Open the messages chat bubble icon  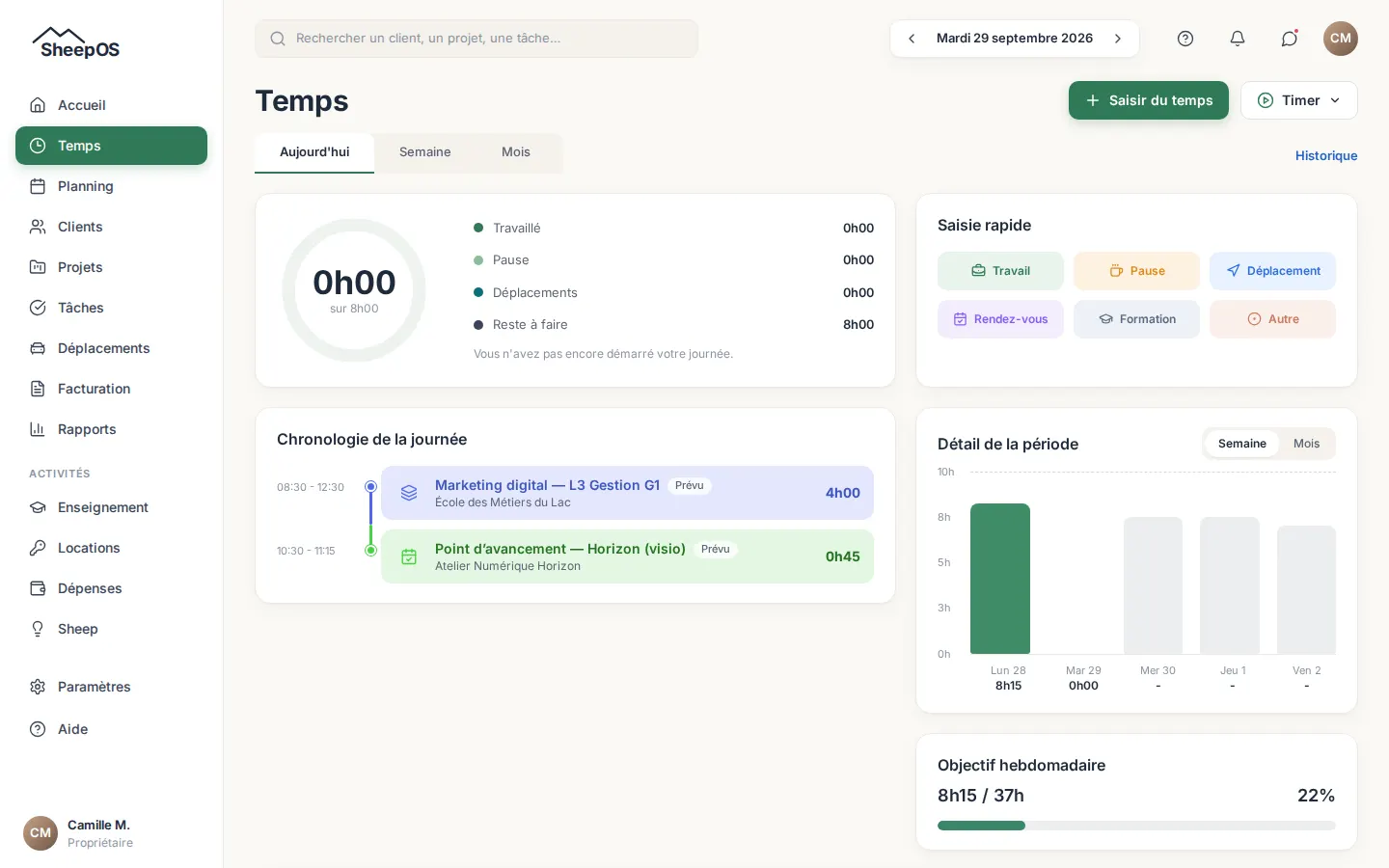pos(1290,39)
